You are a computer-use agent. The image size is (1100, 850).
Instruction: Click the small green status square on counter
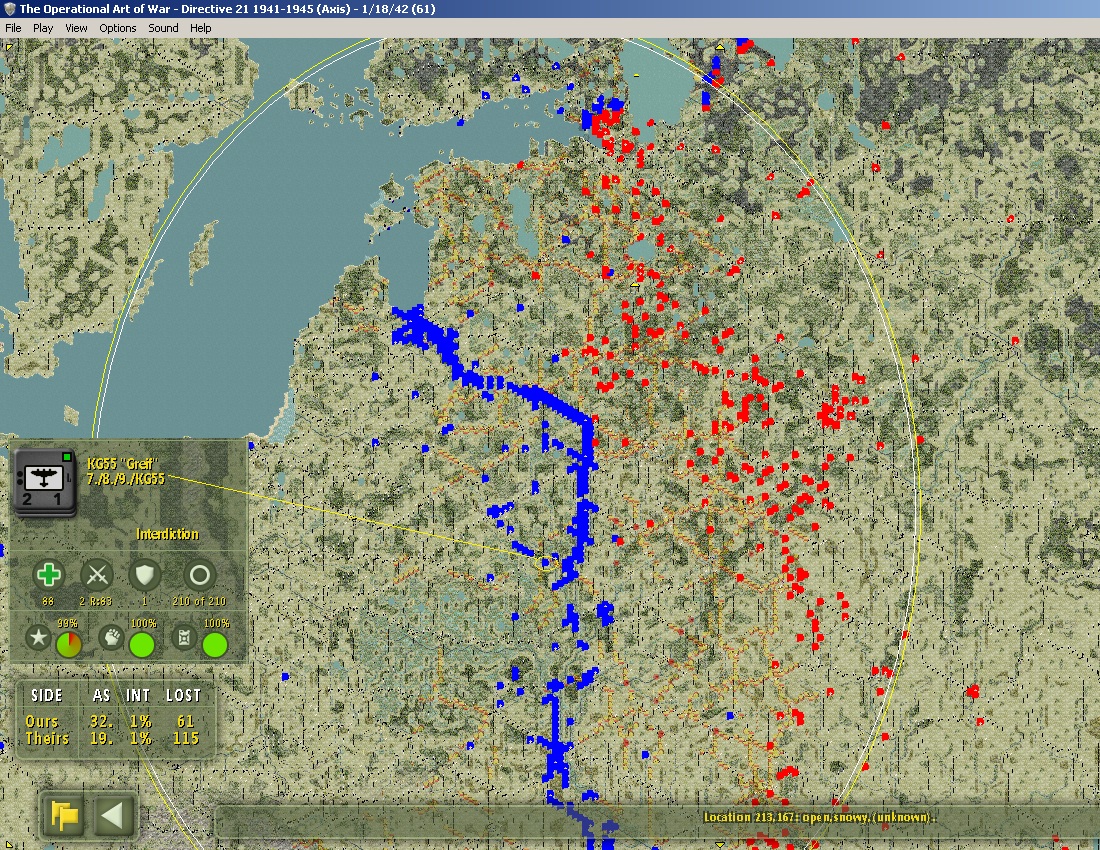tap(67, 457)
